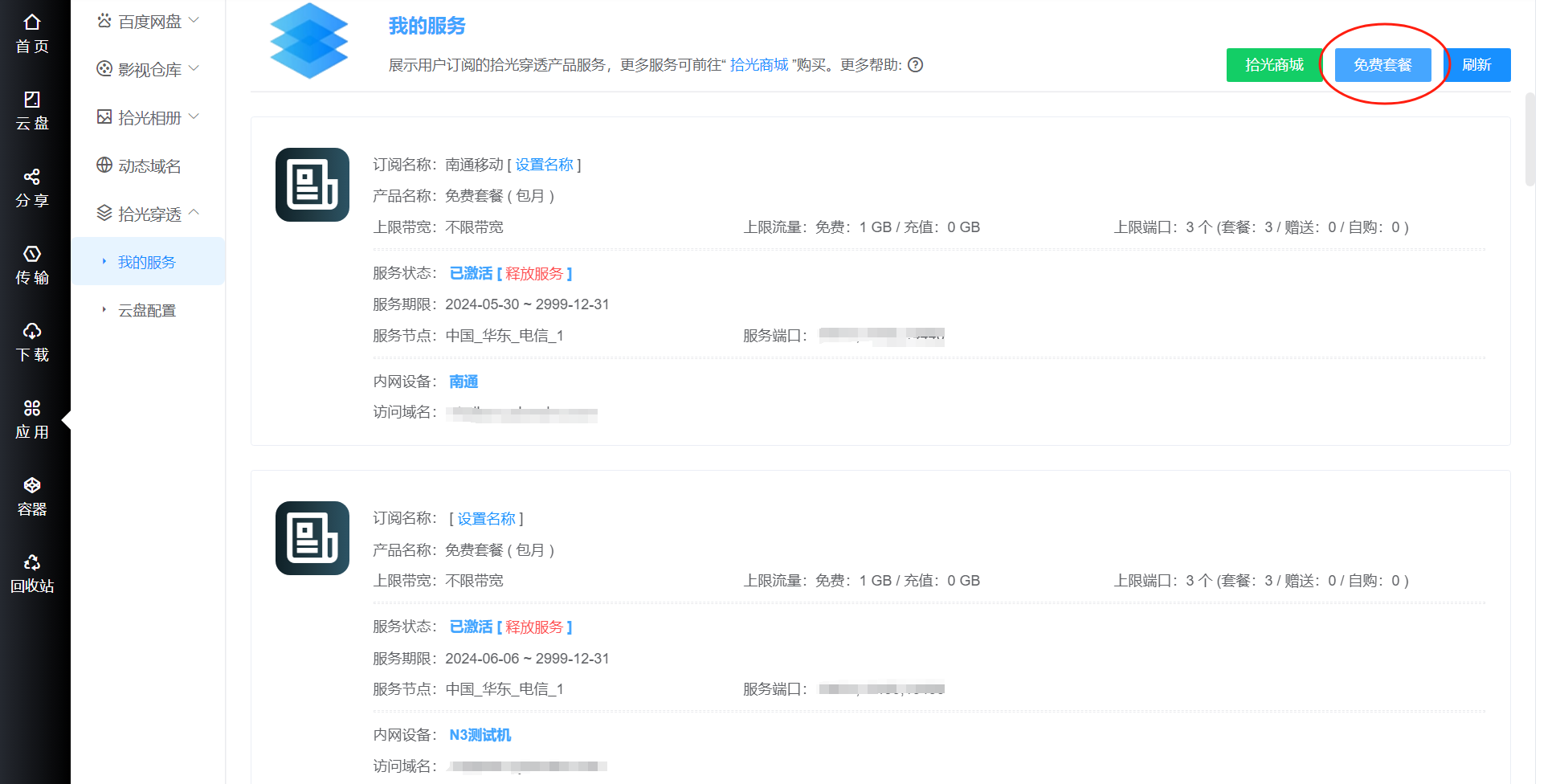1560x784 pixels.
Task: Open the 影视仓库 menu label
Action: [149, 70]
